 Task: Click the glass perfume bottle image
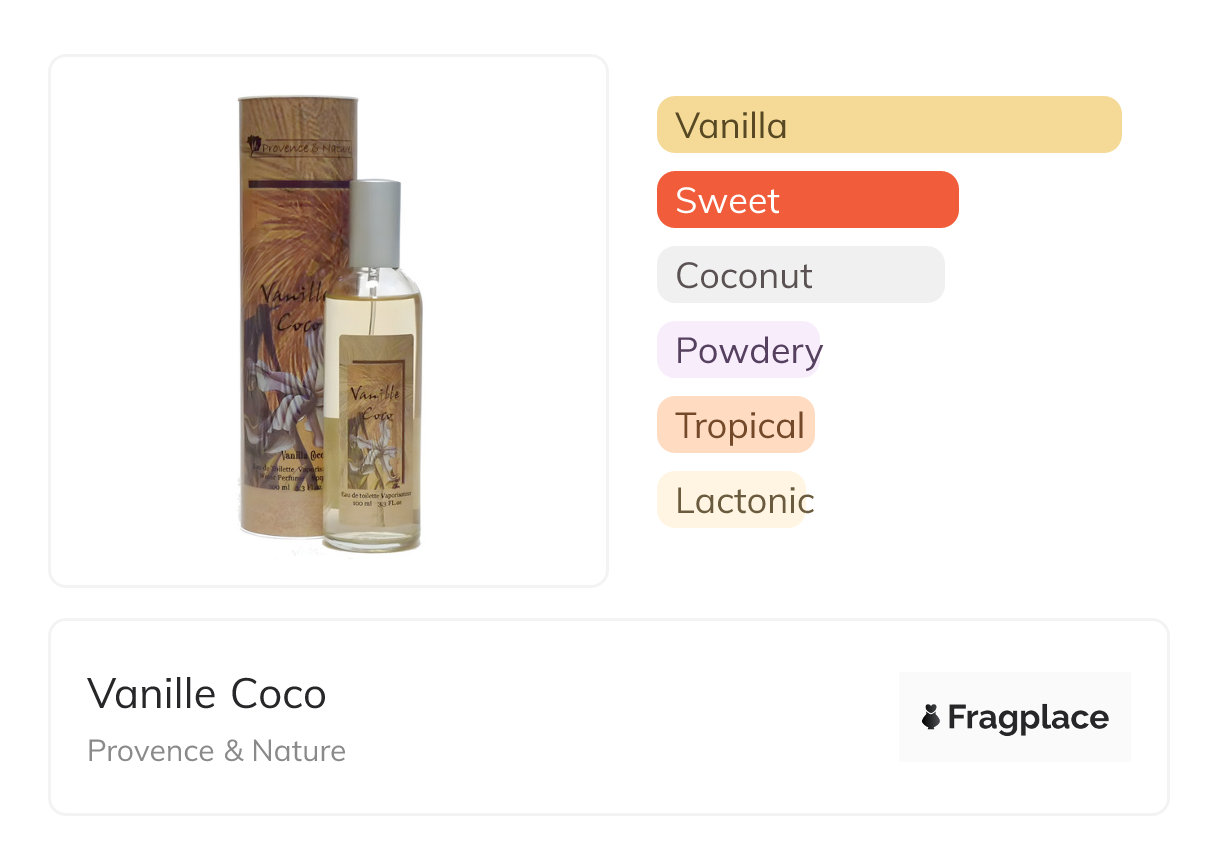pos(373,366)
